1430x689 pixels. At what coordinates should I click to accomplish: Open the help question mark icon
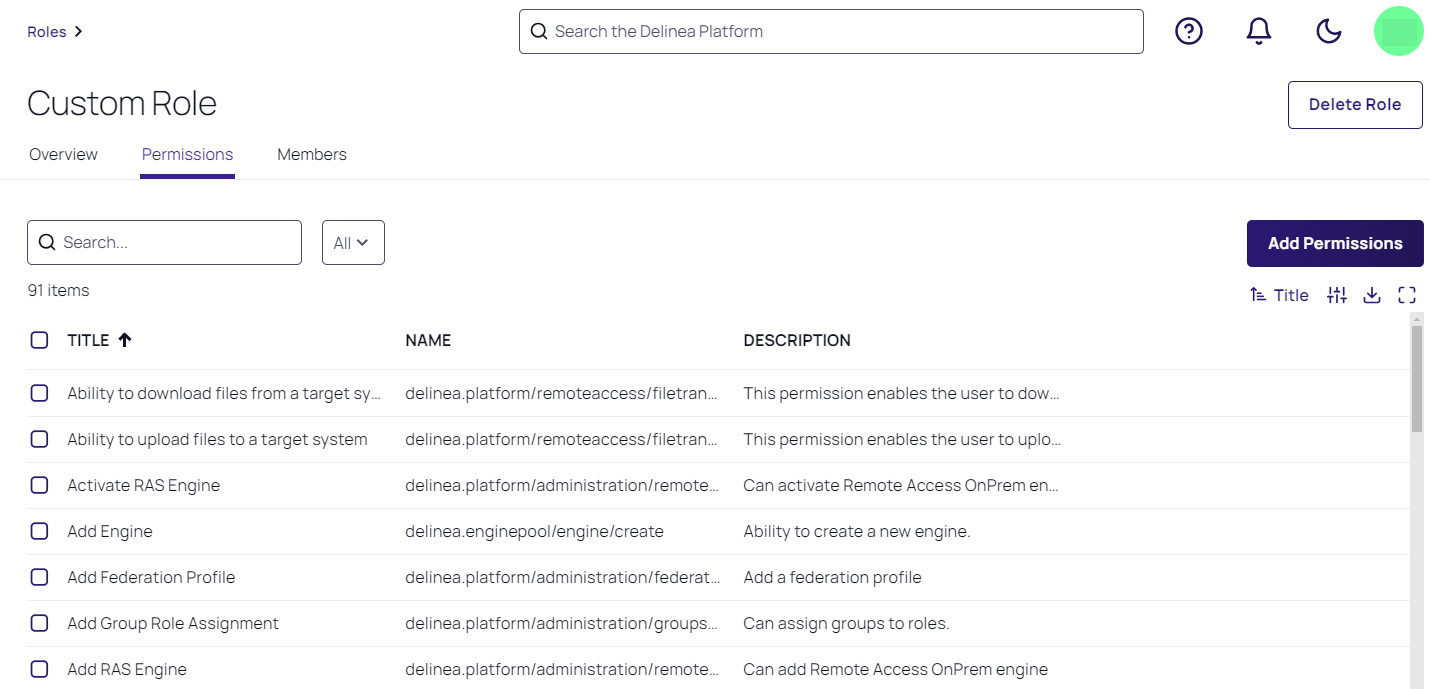coord(1188,32)
